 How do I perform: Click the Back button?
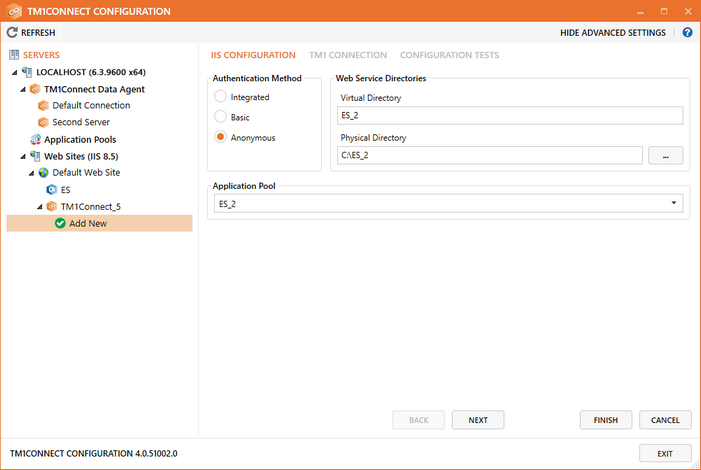click(x=418, y=420)
